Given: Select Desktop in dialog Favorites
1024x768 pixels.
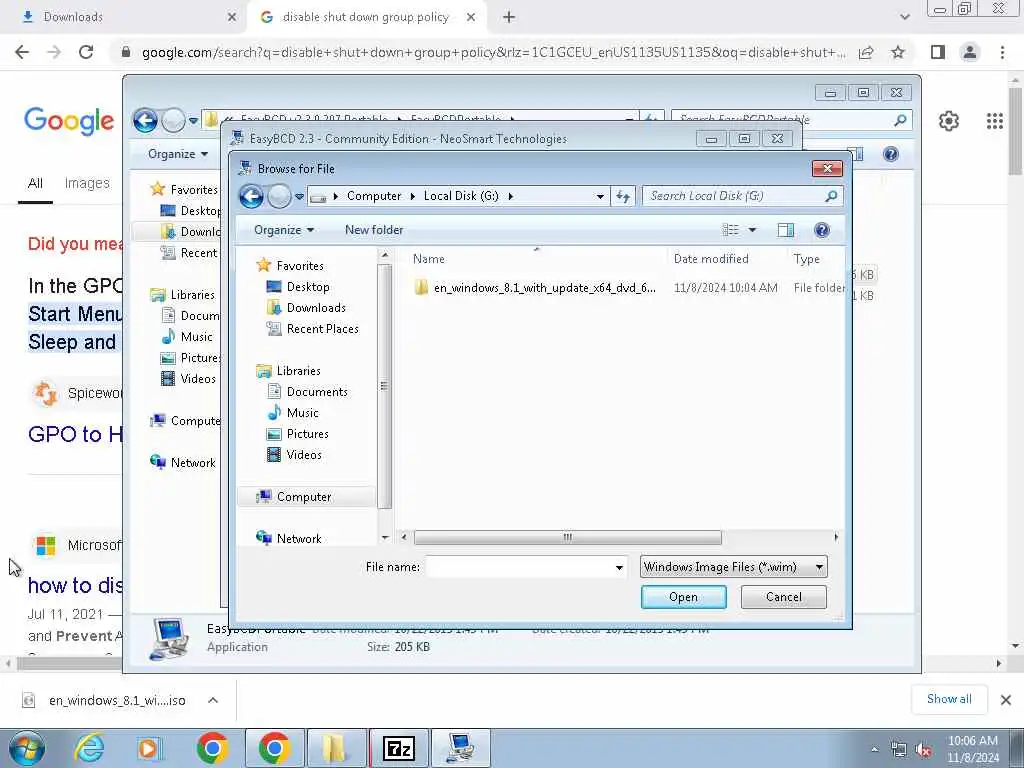Looking at the screenshot, I should (x=308, y=287).
